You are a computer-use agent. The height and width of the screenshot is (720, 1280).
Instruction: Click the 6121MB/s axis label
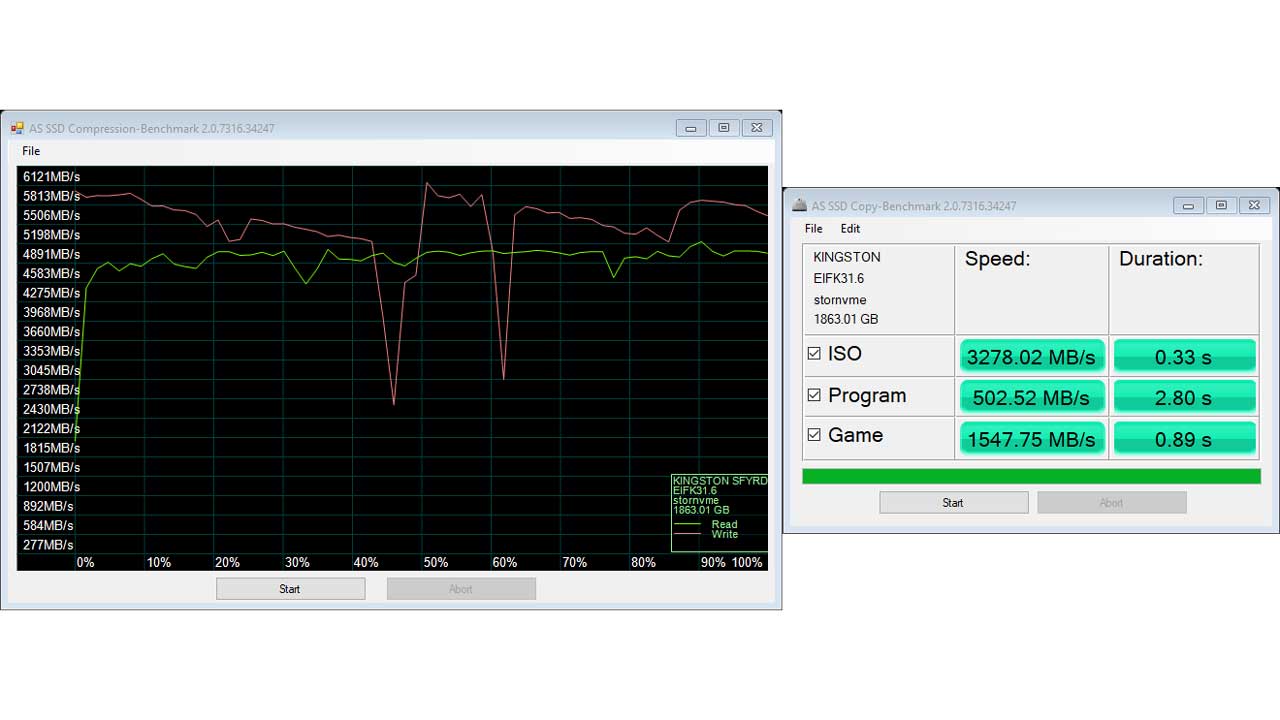[51, 177]
